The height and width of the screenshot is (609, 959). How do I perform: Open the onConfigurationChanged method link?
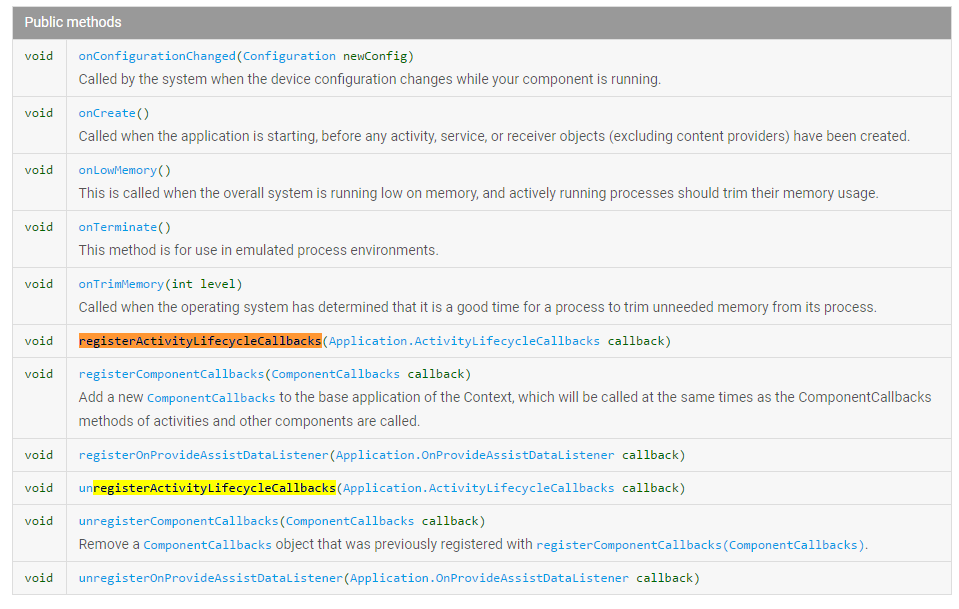(x=157, y=56)
